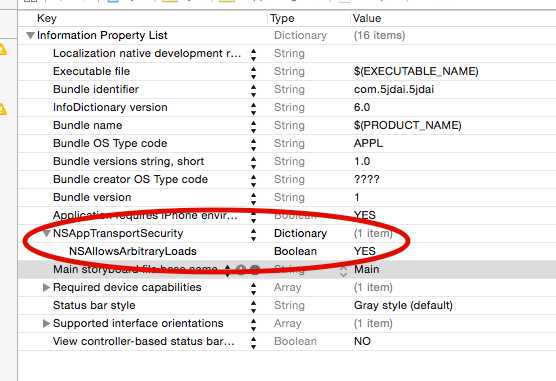
Task: Open key popup arrows for Bundle version row
Action: (253, 198)
